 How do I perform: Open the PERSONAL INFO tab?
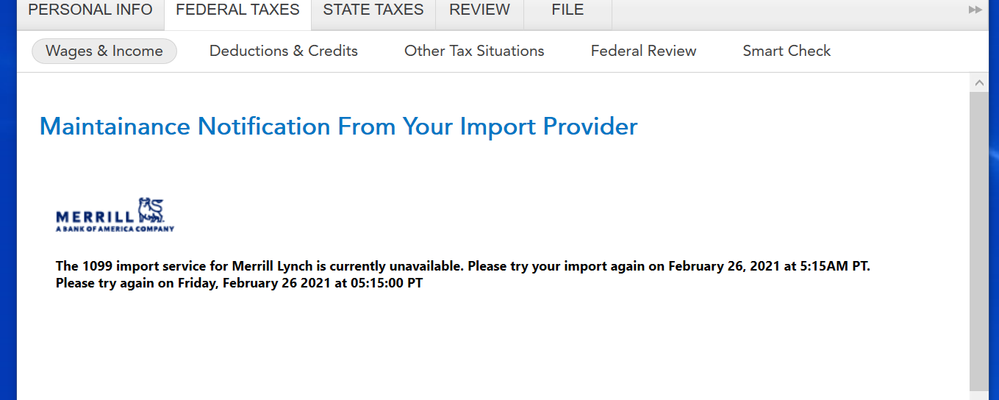[x=90, y=10]
